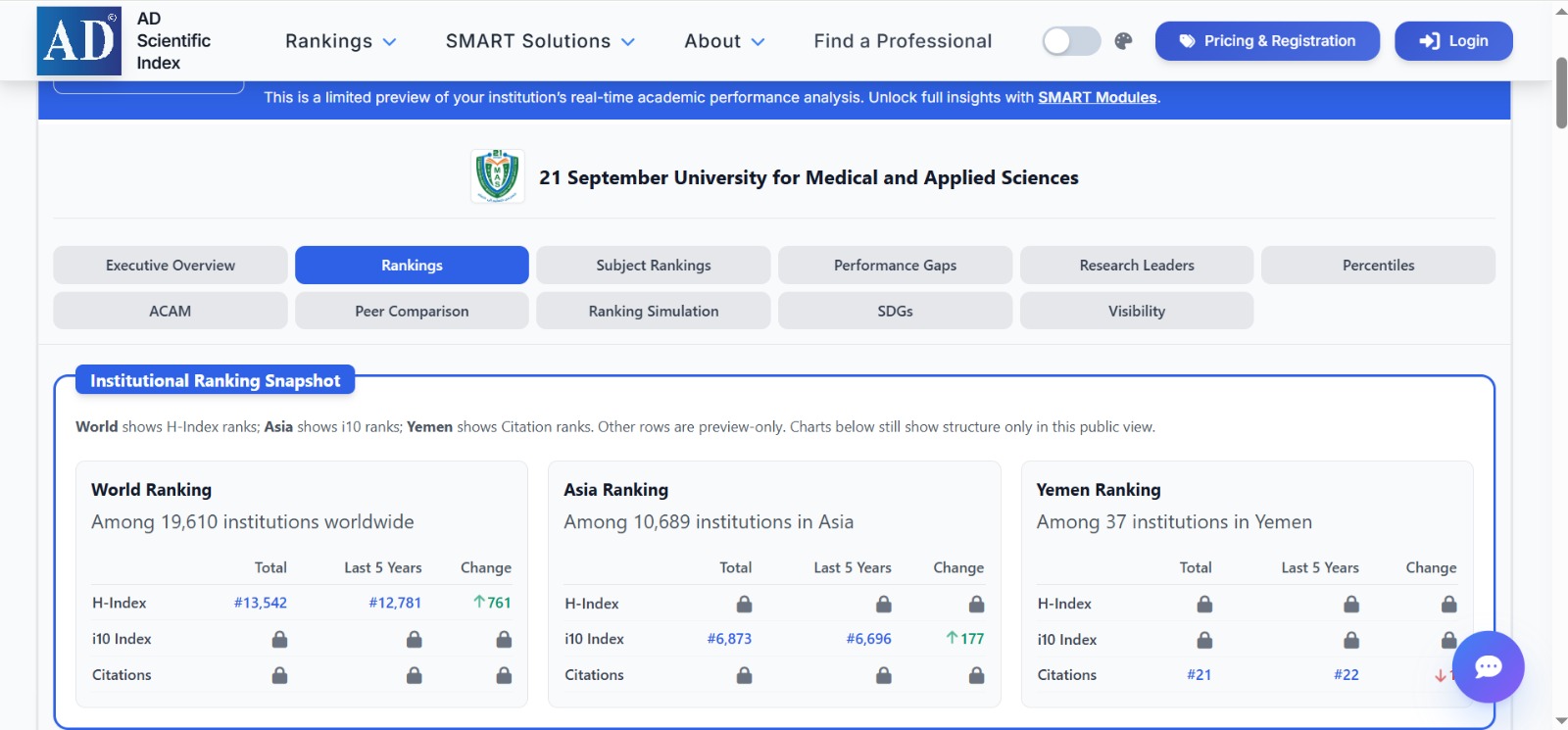The image size is (1568, 730).
Task: Follow the SMART Modules link
Action: pyautogui.click(x=1098, y=98)
